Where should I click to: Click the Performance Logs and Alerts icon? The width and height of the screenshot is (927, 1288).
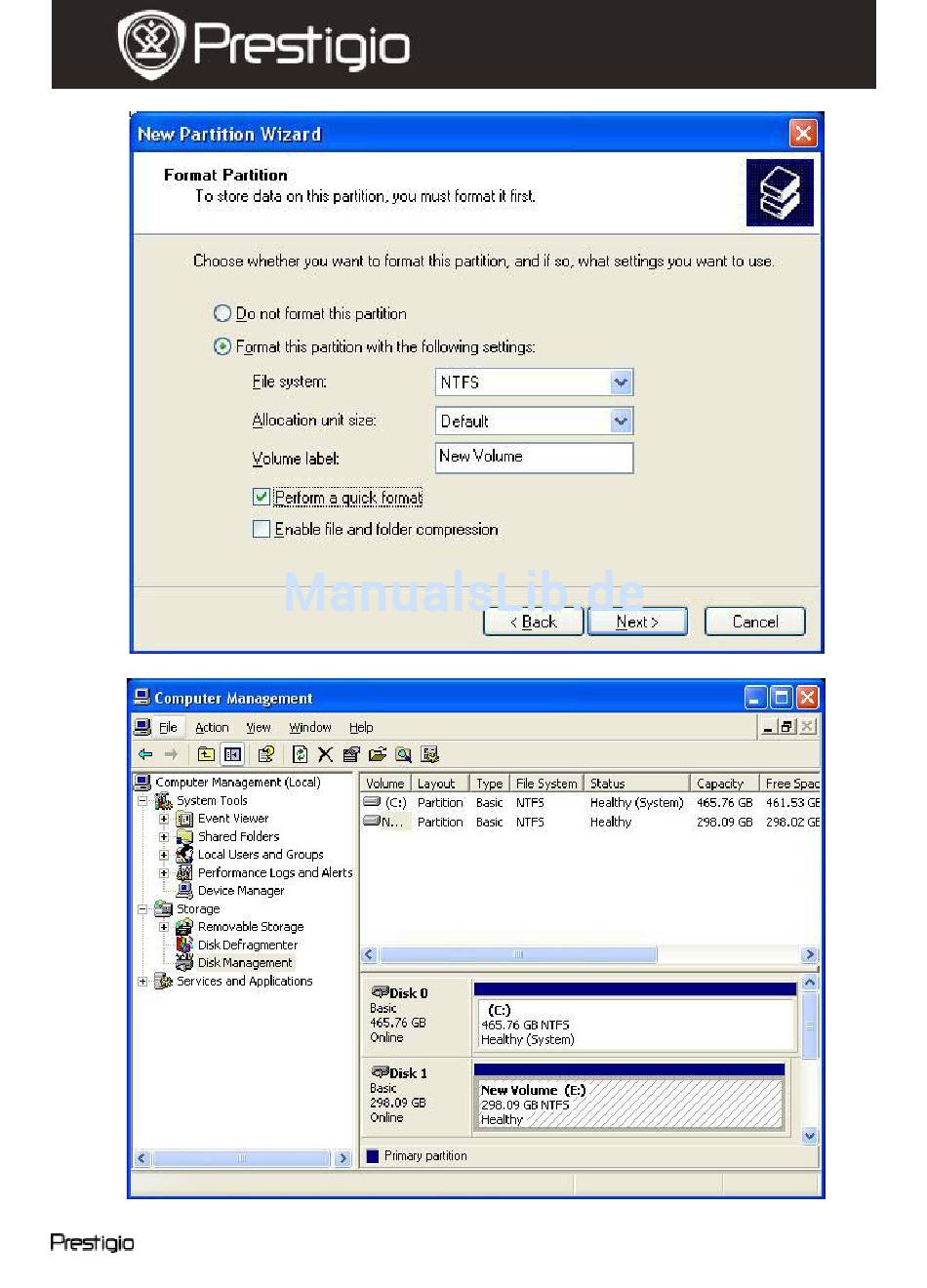[184, 872]
